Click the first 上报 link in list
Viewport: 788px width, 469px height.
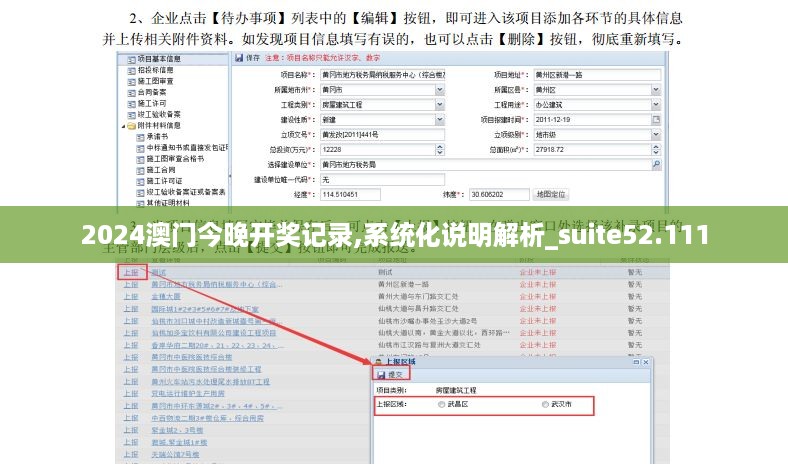[x=130, y=272]
